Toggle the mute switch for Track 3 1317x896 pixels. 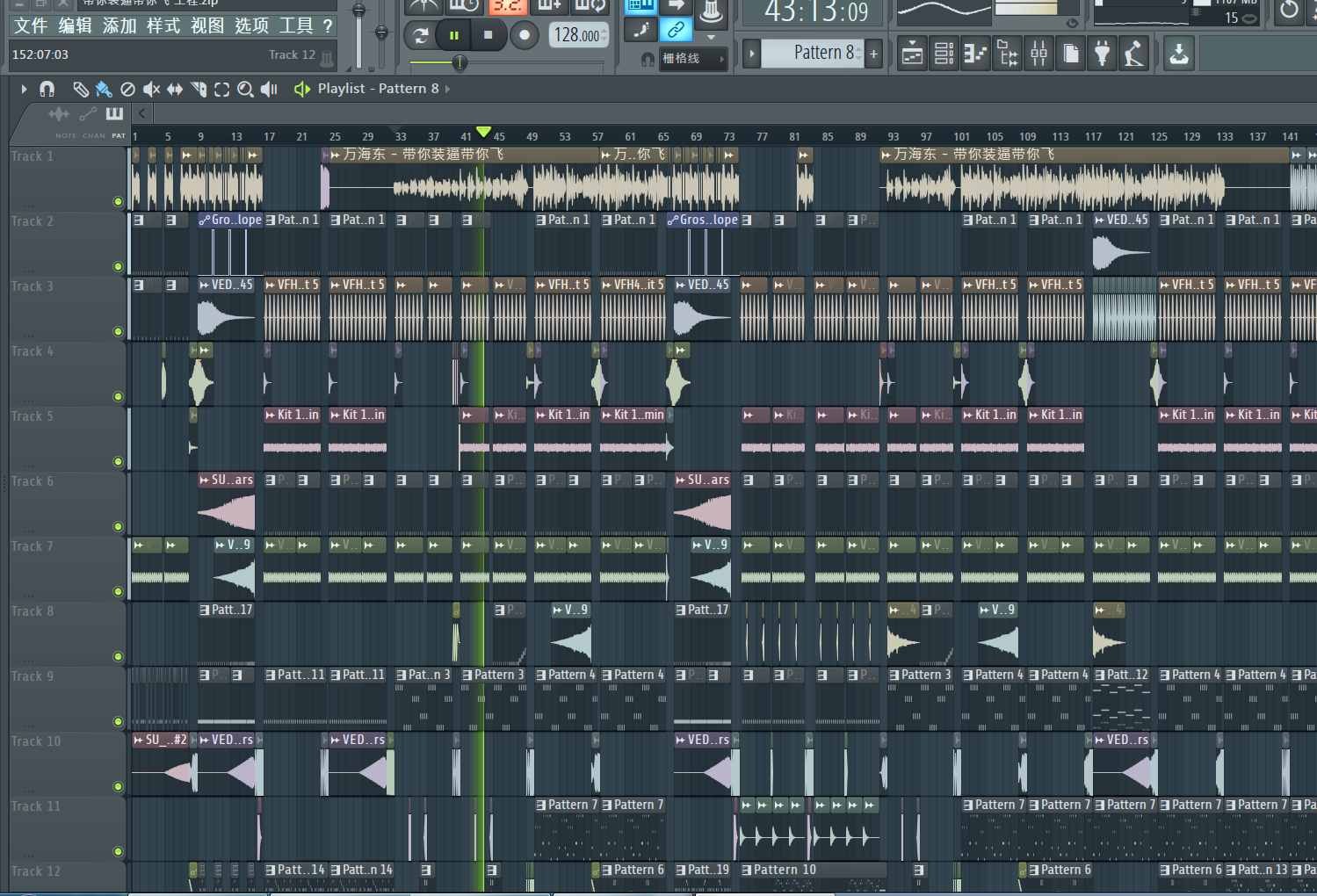click(x=118, y=331)
